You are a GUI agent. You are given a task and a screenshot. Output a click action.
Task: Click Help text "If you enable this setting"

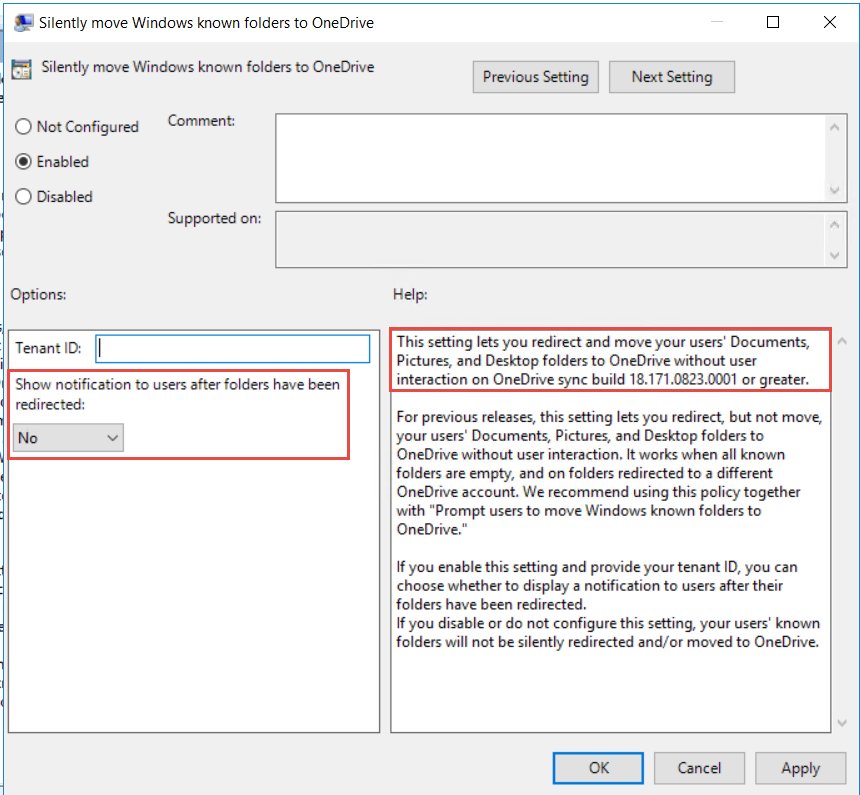597,585
